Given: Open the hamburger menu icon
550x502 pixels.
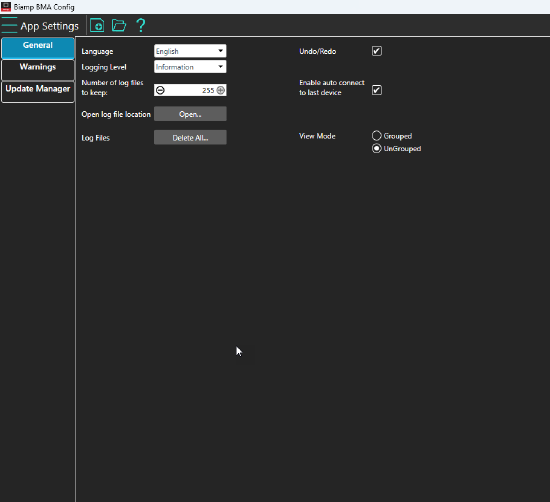Looking at the screenshot, I should (9, 25).
